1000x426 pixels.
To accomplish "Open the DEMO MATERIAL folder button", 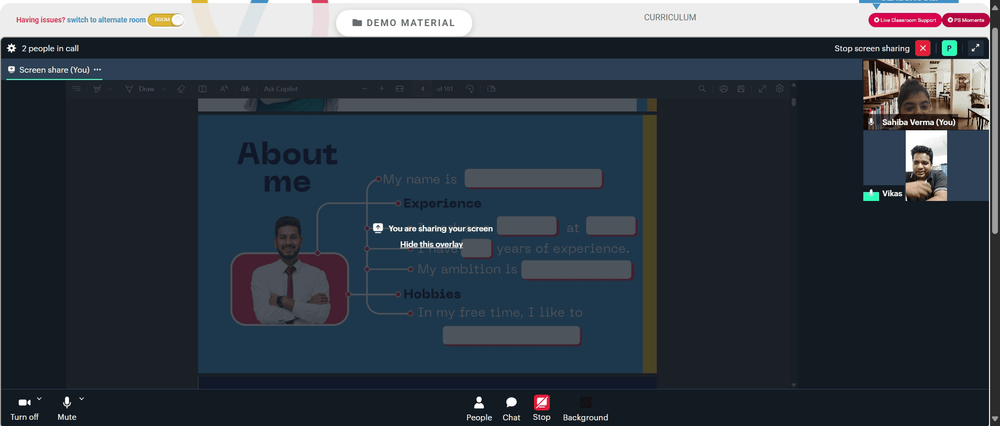I will click(x=404, y=23).
